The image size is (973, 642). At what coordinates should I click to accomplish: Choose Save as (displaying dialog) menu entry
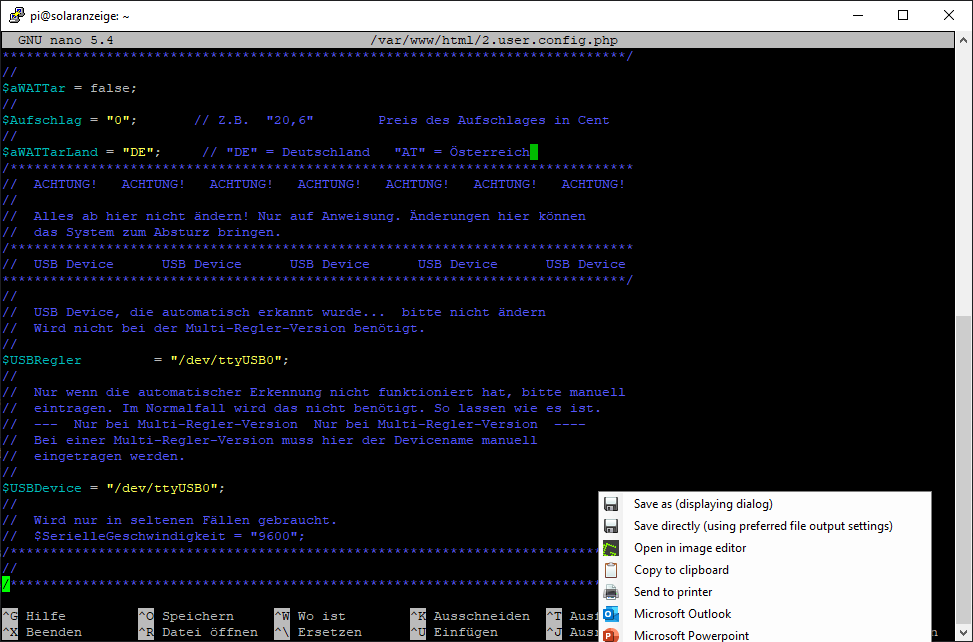(x=703, y=504)
